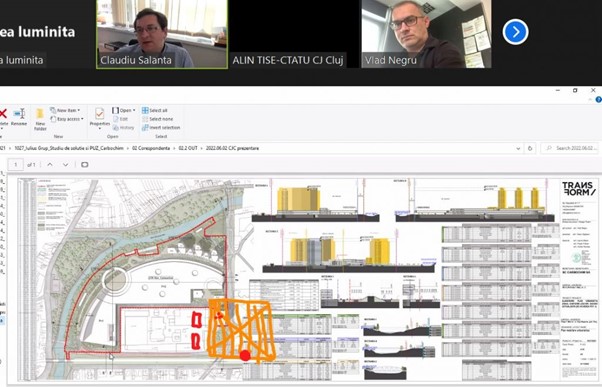Click the search box in Explorer
The image size is (602, 387).
pyautogui.click(x=570, y=148)
